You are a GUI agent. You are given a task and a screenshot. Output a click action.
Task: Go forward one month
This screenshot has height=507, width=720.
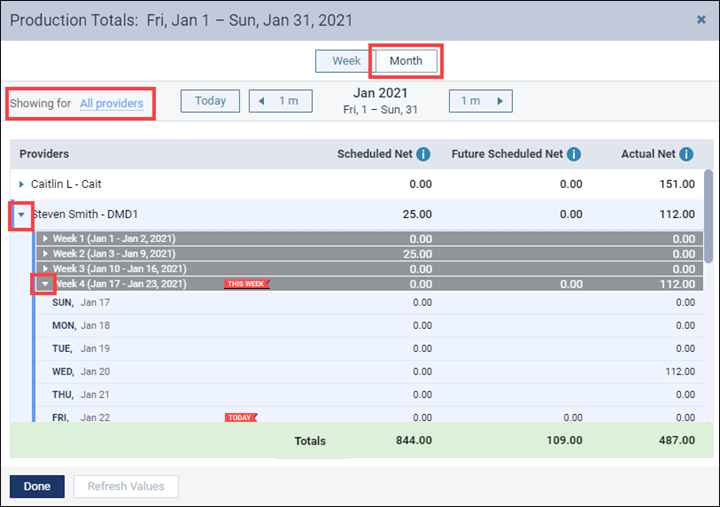[x=481, y=101]
